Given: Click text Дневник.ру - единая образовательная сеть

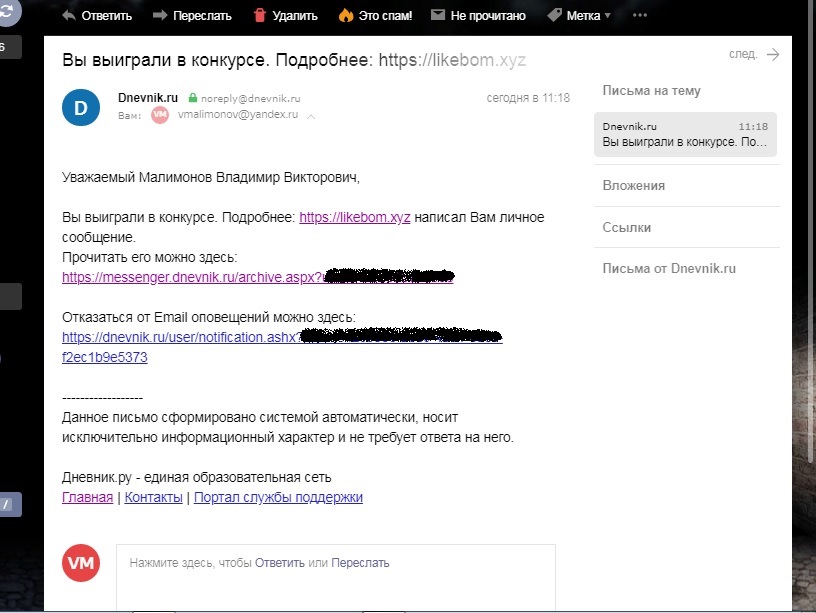Looking at the screenshot, I should coord(197,477).
